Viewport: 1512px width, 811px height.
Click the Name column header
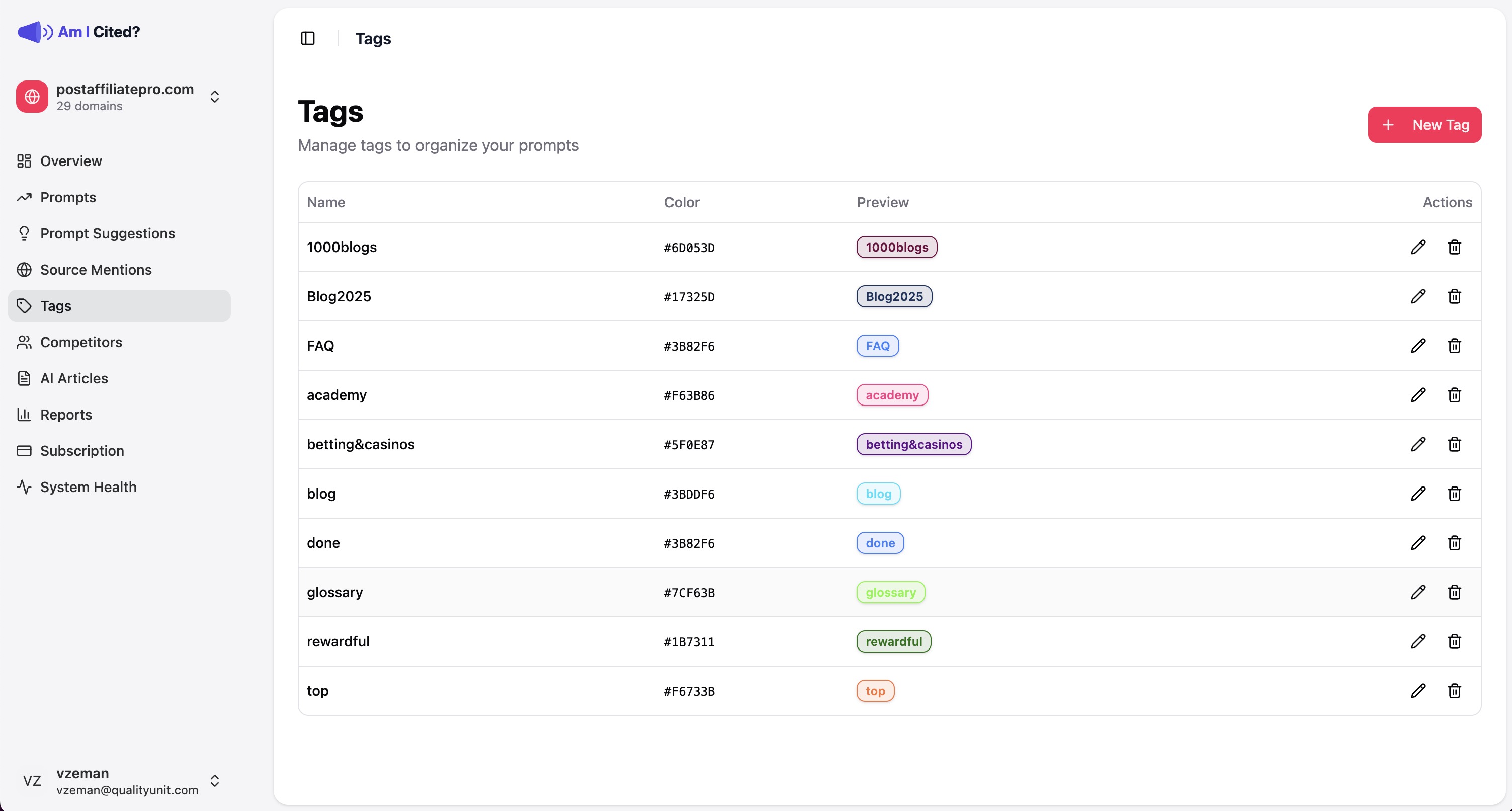(326, 202)
